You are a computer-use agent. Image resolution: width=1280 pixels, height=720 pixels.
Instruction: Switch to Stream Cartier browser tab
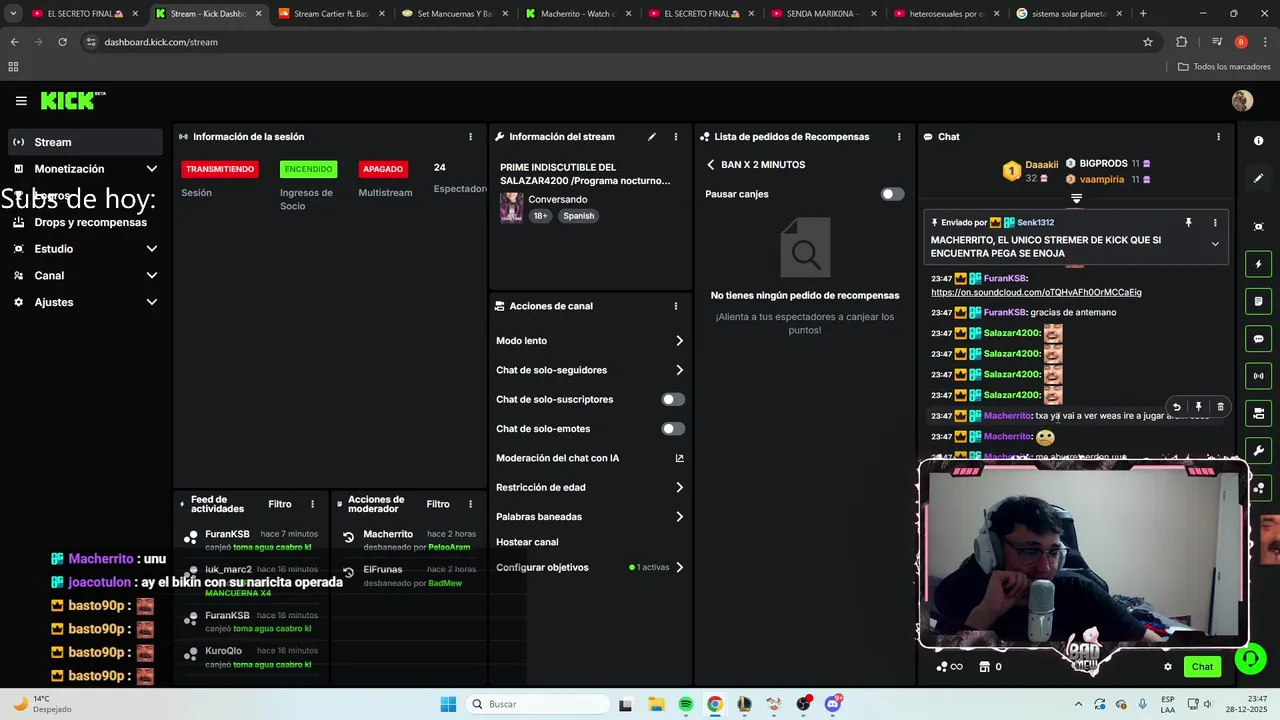330,14
